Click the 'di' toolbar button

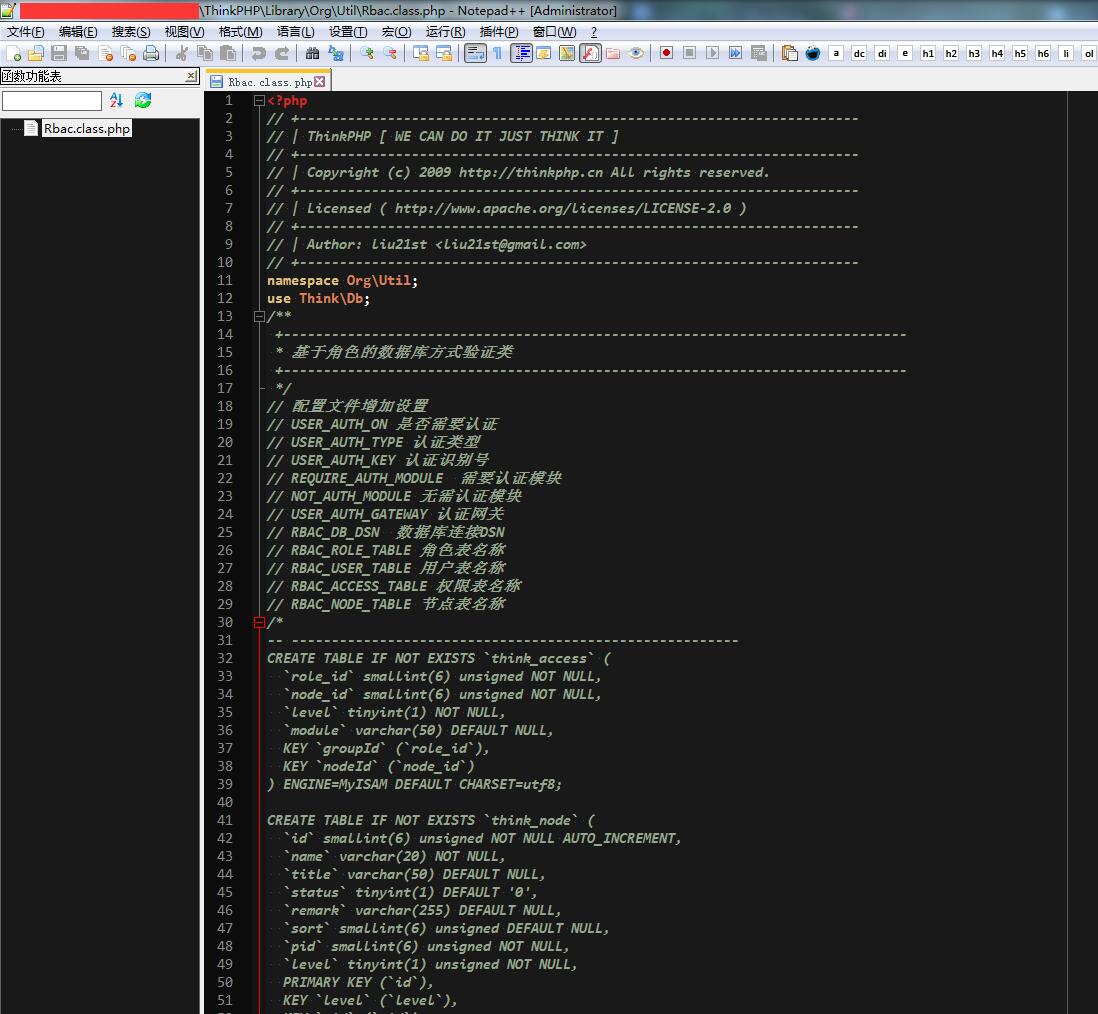[x=882, y=53]
